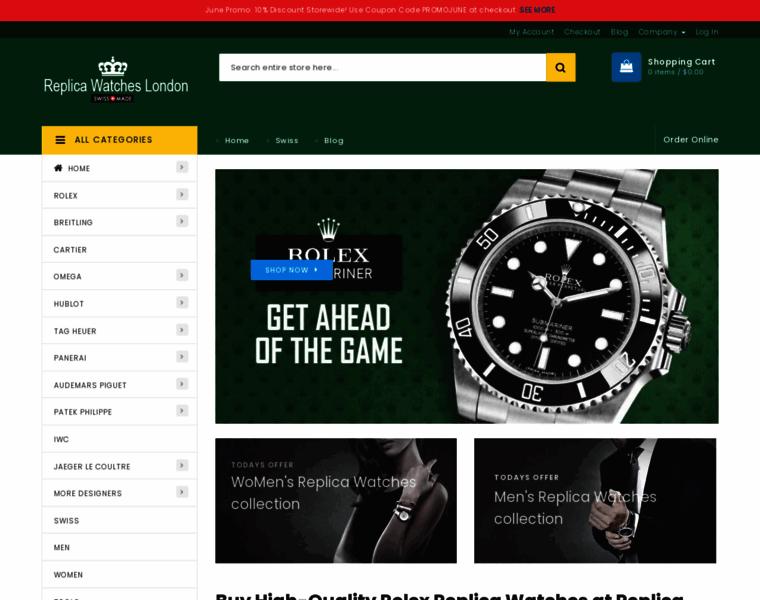The image size is (760, 600).
Task: Expand the Hublot submenu arrow
Action: 182,302
